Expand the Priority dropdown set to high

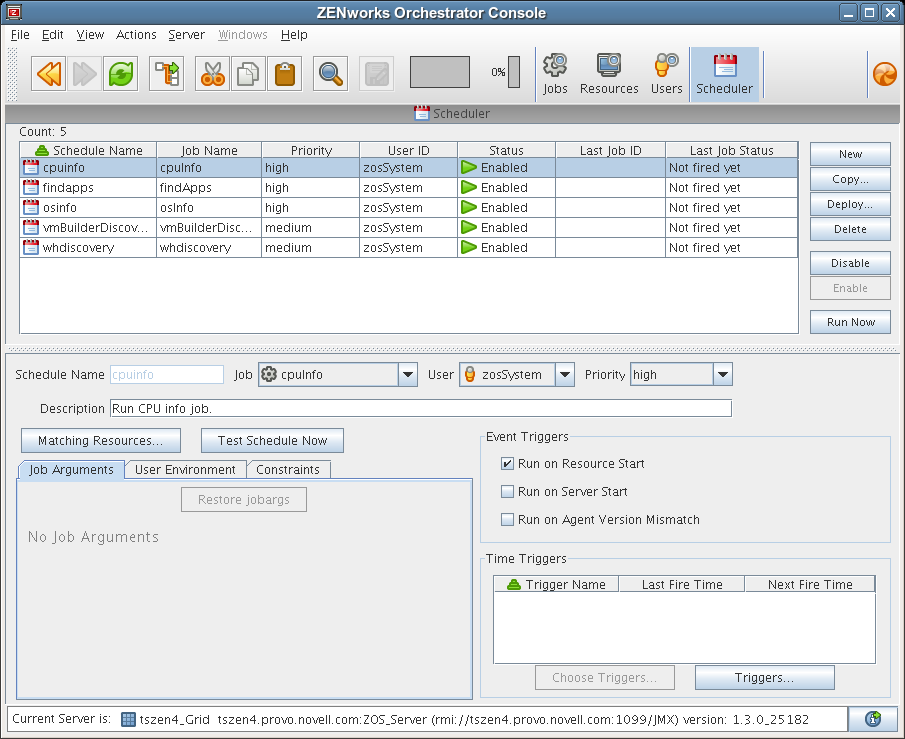click(x=723, y=375)
